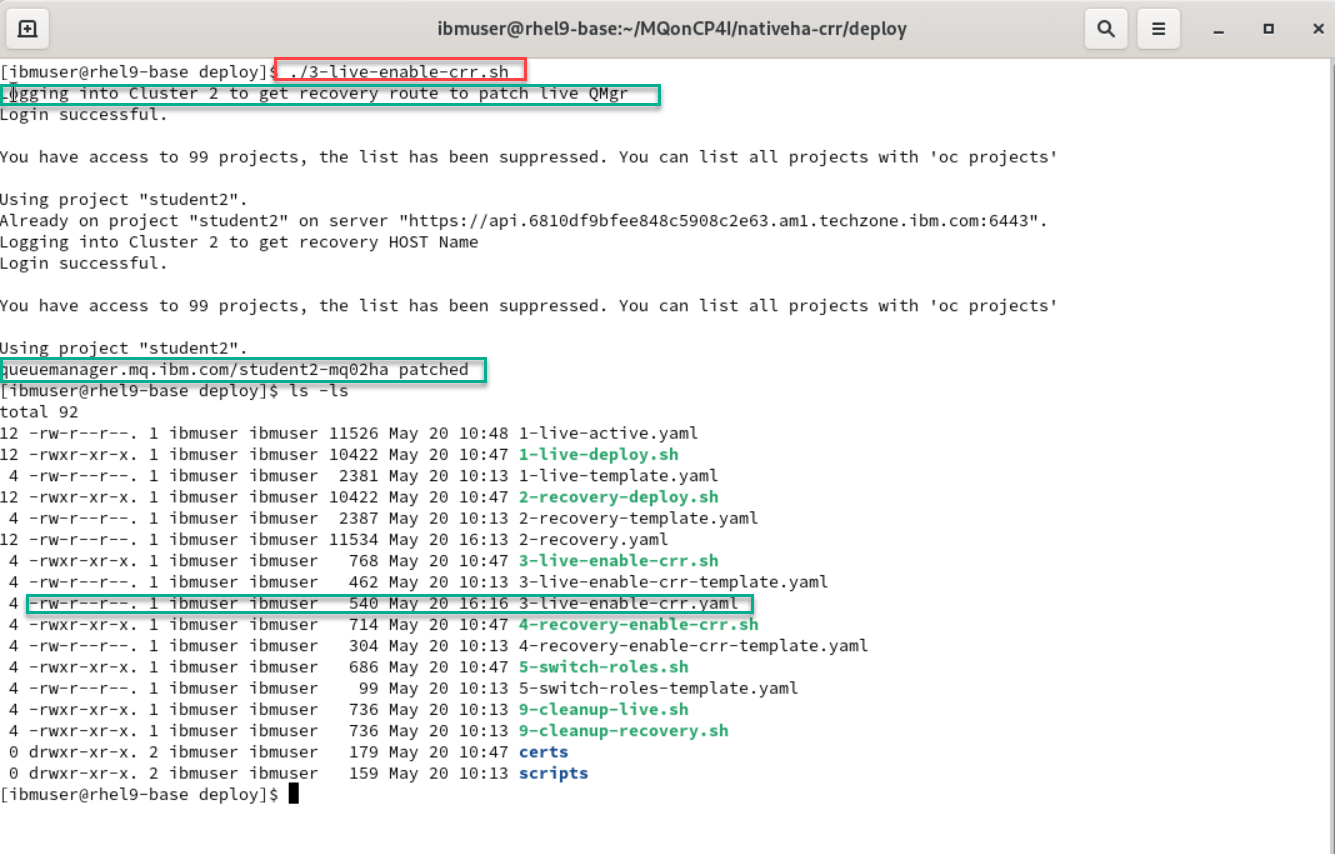The height and width of the screenshot is (854, 1335).
Task: Click the 9-cleanup-recovery.sh file name
Action: point(623,731)
